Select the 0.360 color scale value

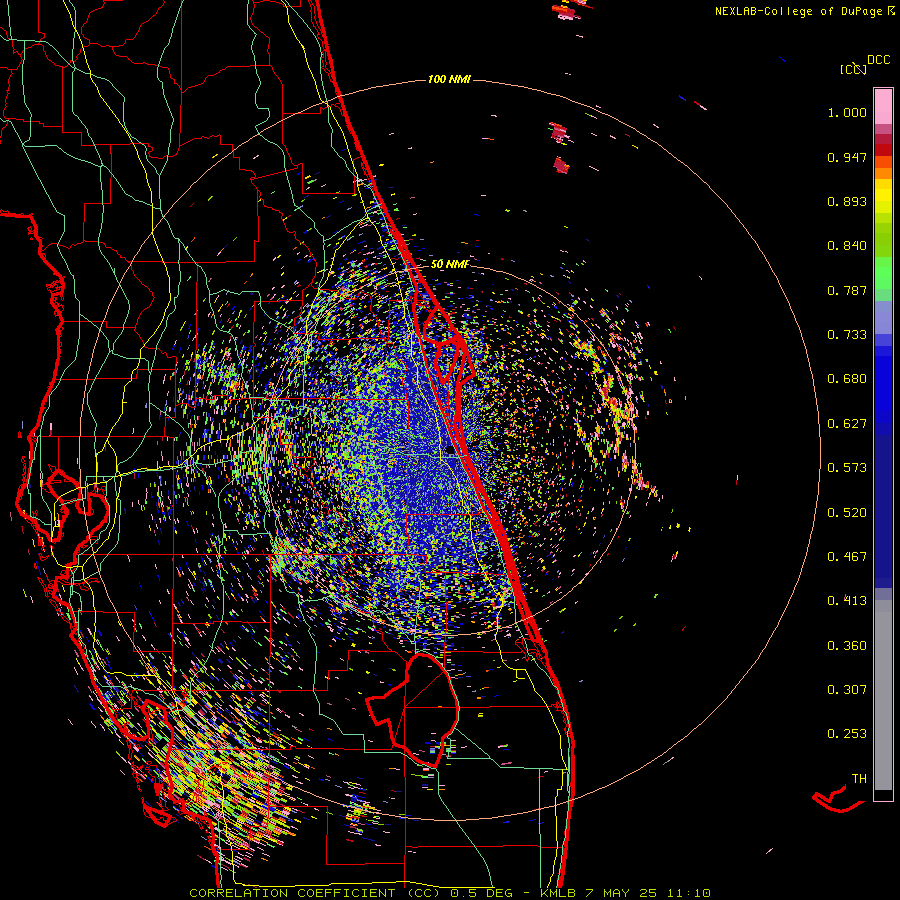point(847,646)
